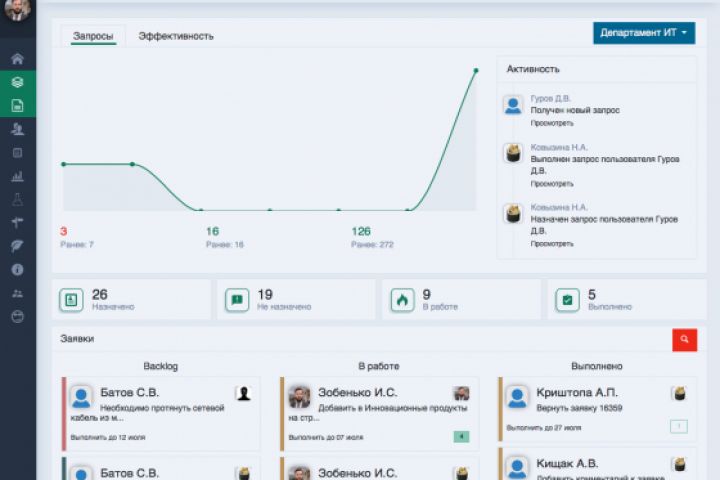Click Выполнить до 27 июля deadline text
The width and height of the screenshot is (720, 480).
(x=544, y=428)
